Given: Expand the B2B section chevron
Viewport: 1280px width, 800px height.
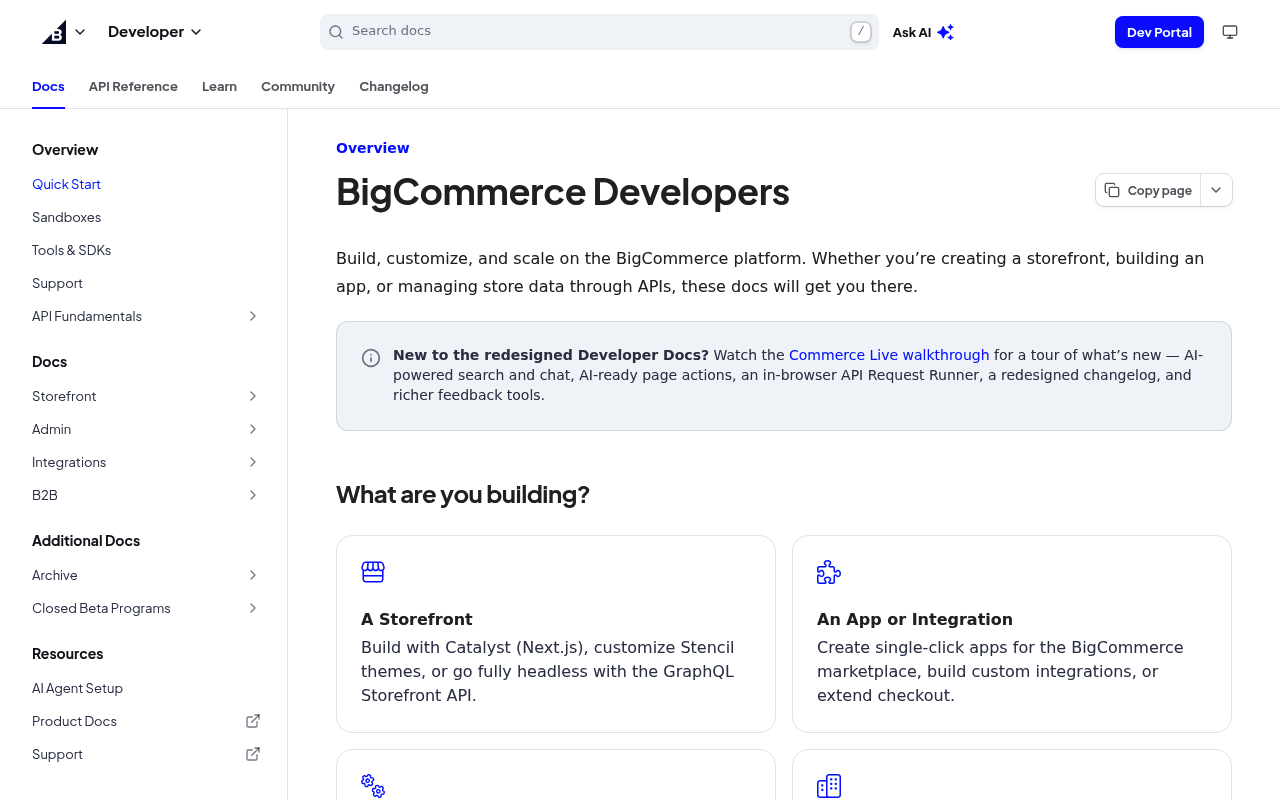Looking at the screenshot, I should coord(253,495).
